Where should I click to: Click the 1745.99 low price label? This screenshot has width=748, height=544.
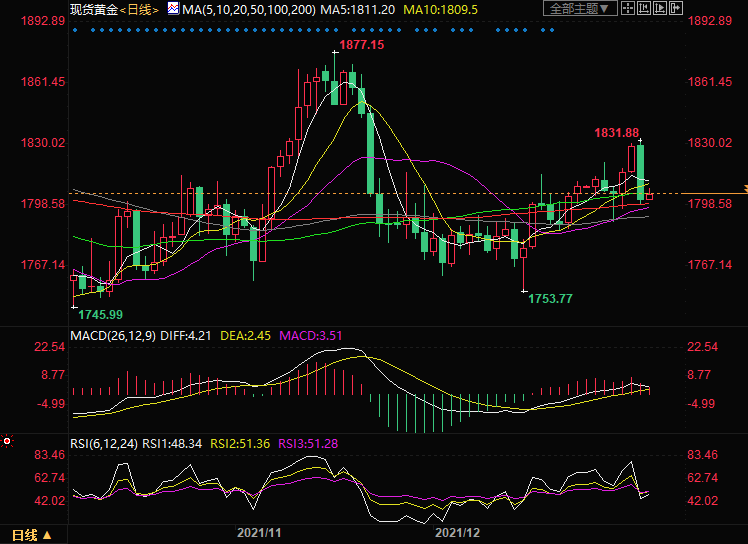click(101, 313)
